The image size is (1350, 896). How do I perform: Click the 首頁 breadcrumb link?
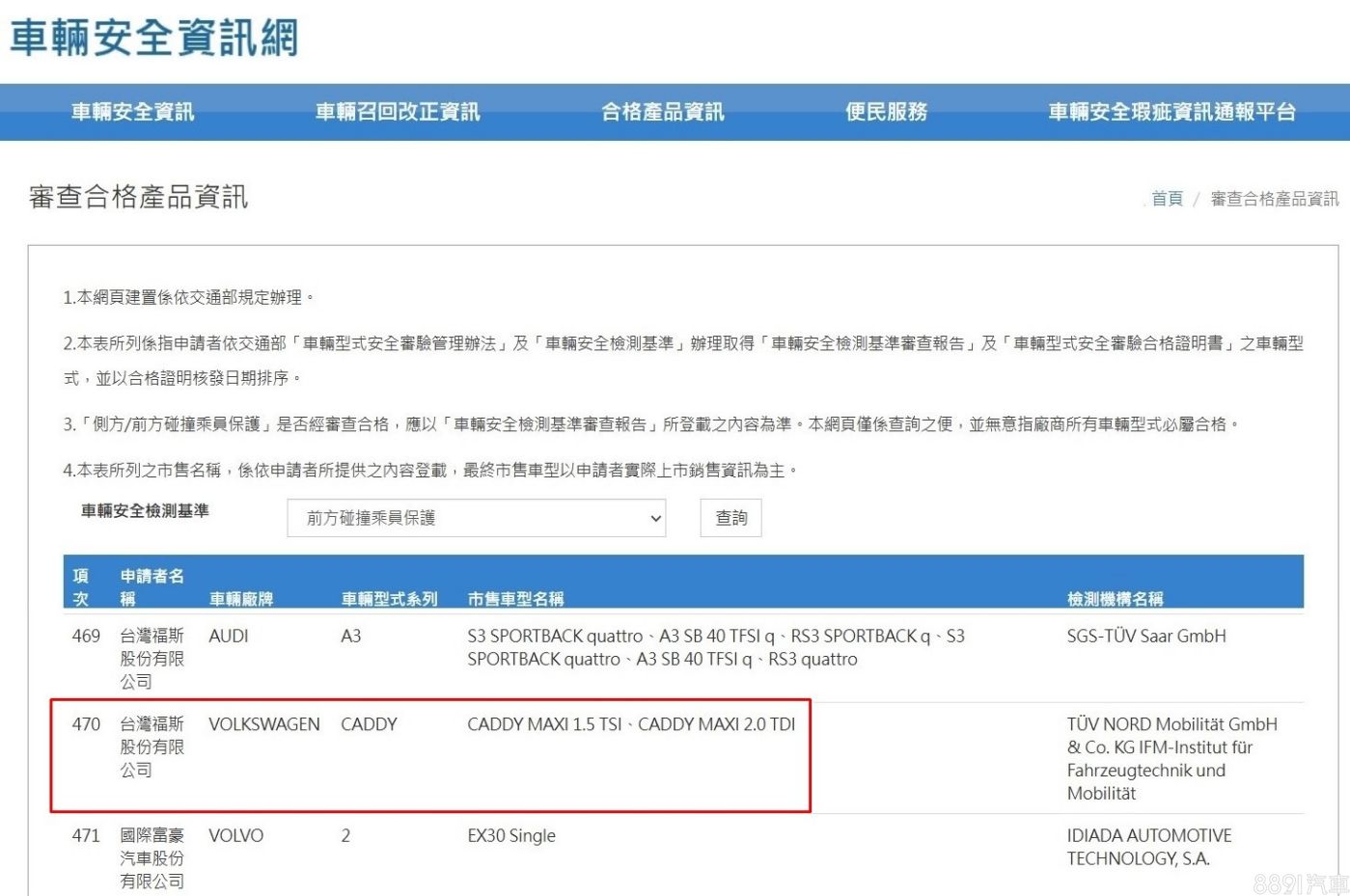[x=1167, y=199]
